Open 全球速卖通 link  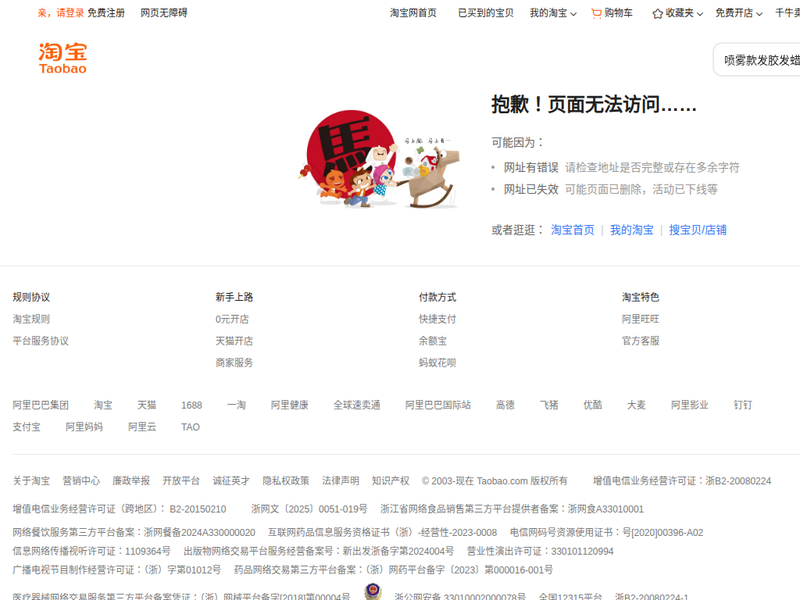coord(357,405)
